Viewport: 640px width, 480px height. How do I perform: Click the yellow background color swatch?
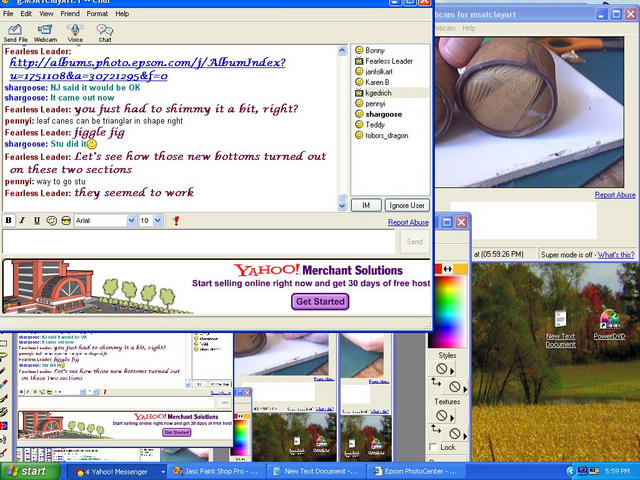coord(460,269)
